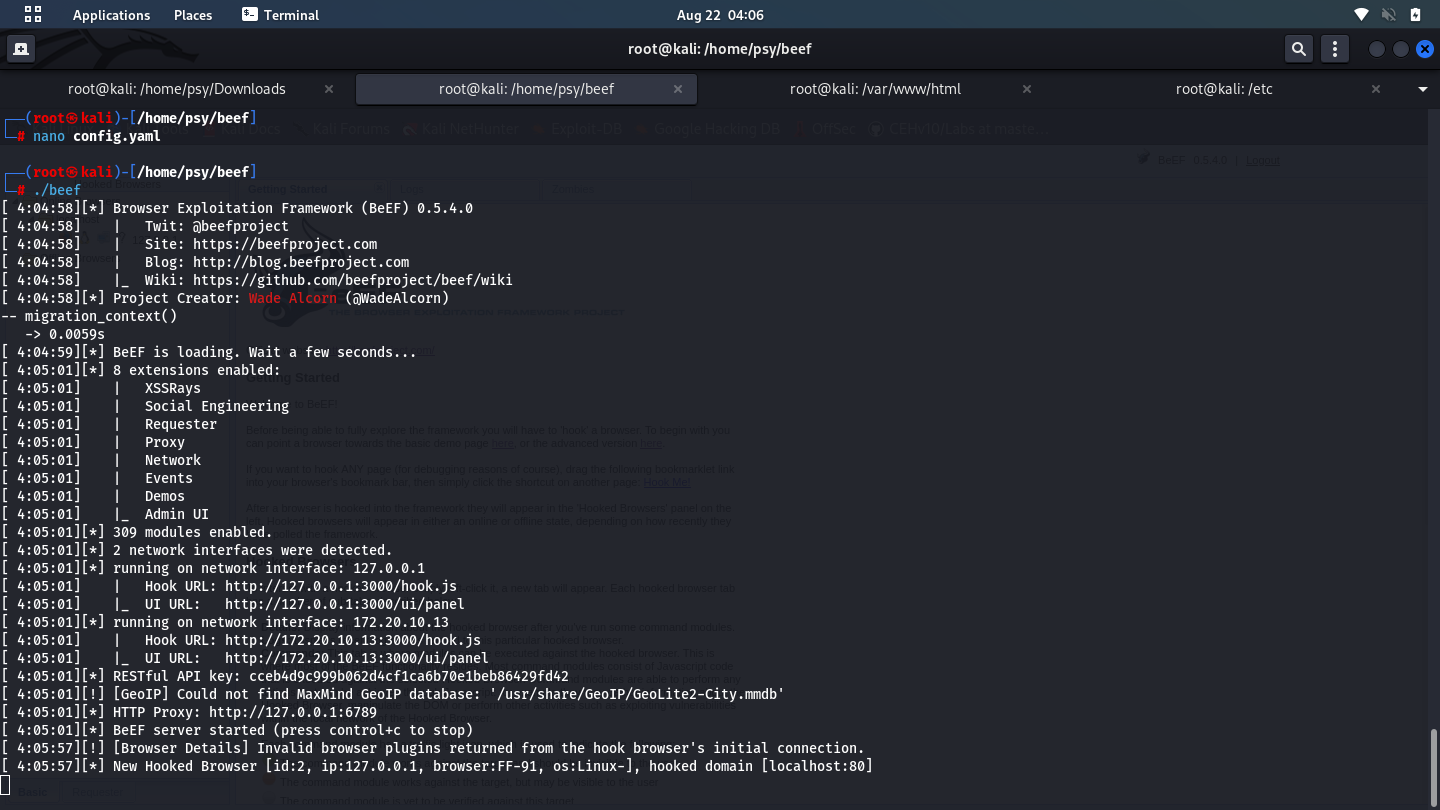Close the /etc terminal tab
Image resolution: width=1440 pixels, height=810 pixels.
pos(1376,89)
